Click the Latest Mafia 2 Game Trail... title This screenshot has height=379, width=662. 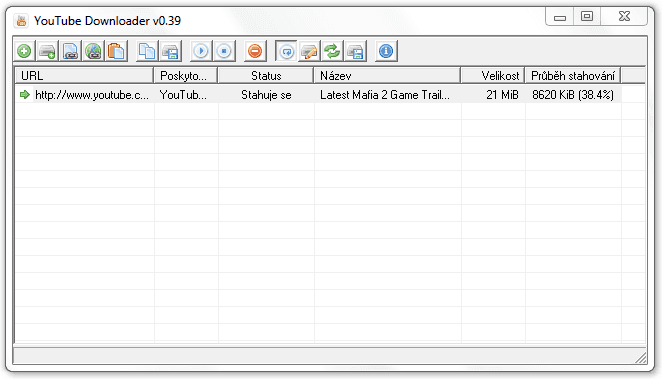pyautogui.click(x=385, y=95)
